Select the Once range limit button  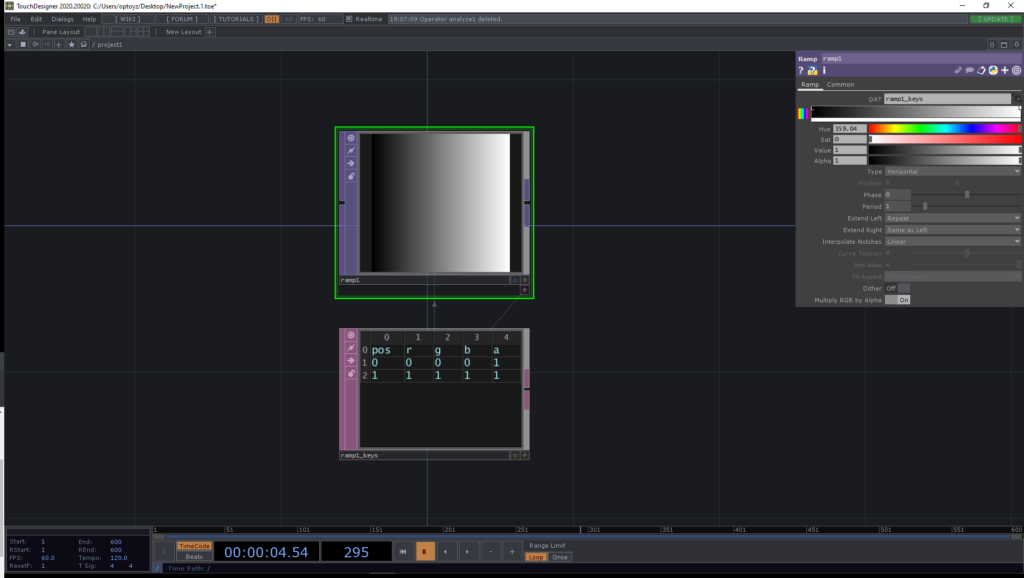pos(560,557)
